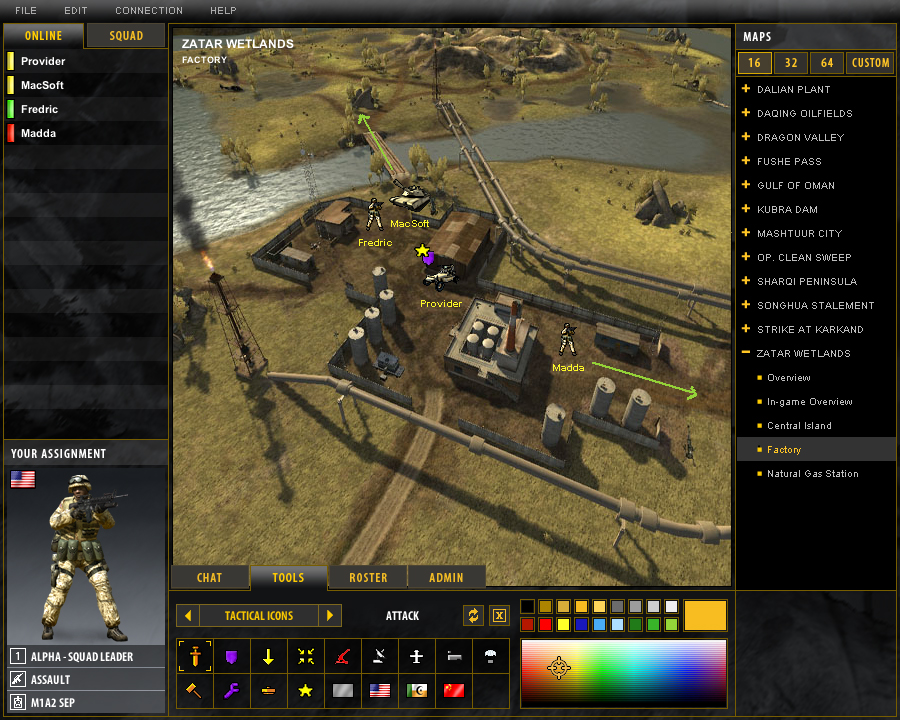Open the Connection menu

click(149, 10)
